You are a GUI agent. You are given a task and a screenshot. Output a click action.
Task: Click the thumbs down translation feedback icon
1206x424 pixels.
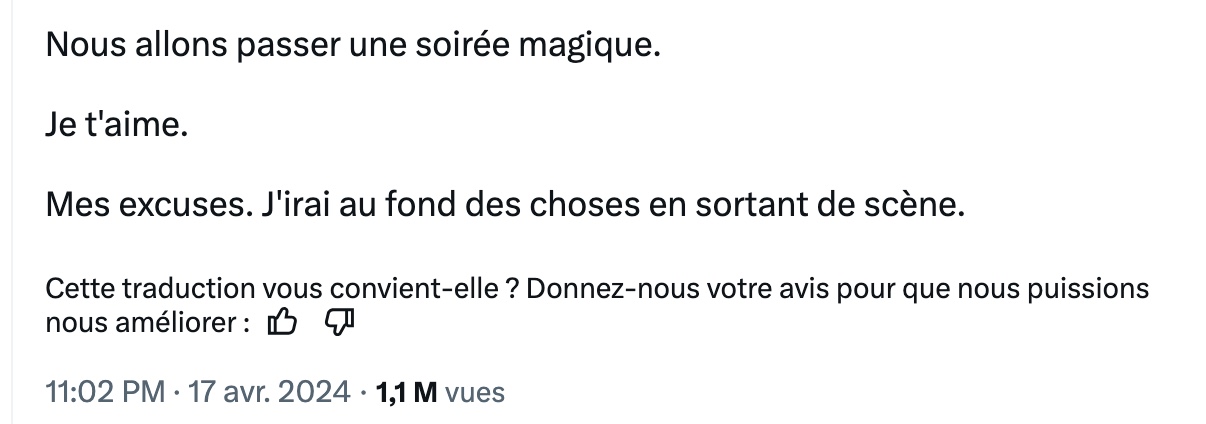[342, 322]
